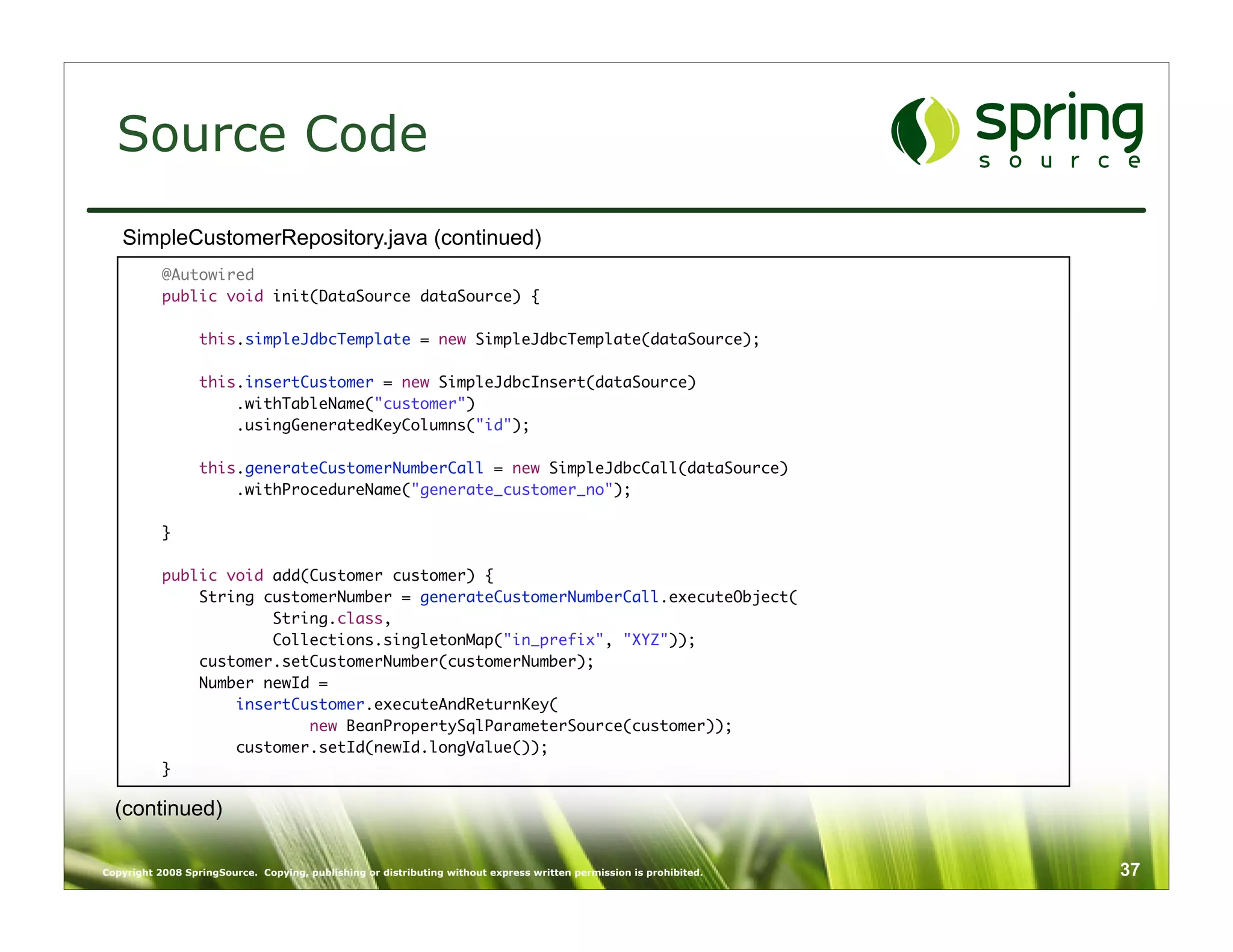The height and width of the screenshot is (952, 1233).
Task: Click the 'customer.setCustomerNumber(customerNumber);' line
Action: pos(396,661)
